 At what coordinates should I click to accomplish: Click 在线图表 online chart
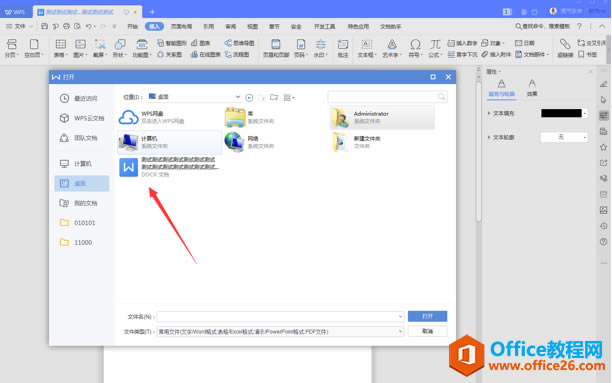coord(206,55)
